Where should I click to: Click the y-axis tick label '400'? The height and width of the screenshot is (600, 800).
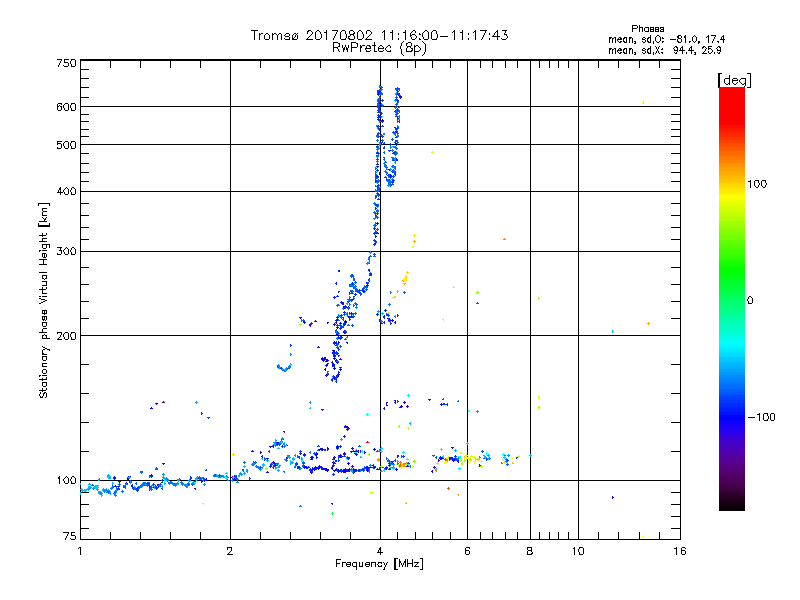click(x=66, y=191)
